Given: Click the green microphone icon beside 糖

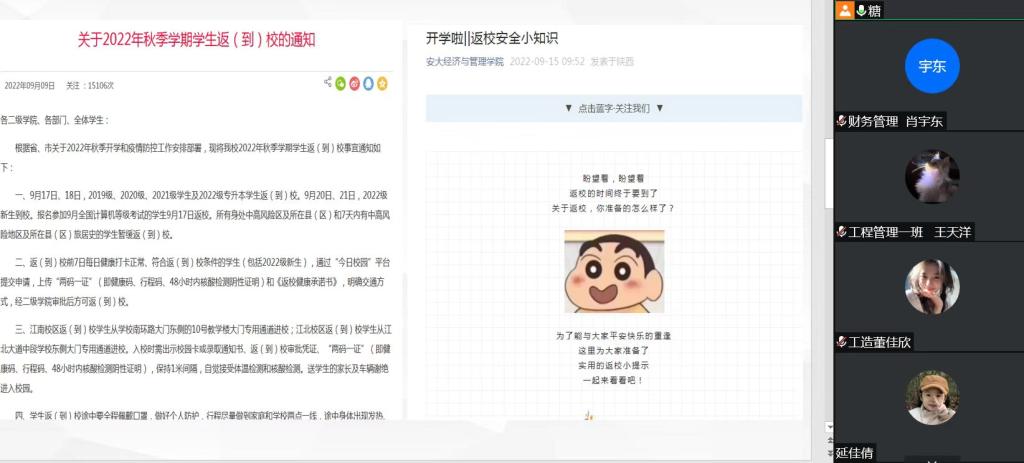Looking at the screenshot, I should (860, 10).
